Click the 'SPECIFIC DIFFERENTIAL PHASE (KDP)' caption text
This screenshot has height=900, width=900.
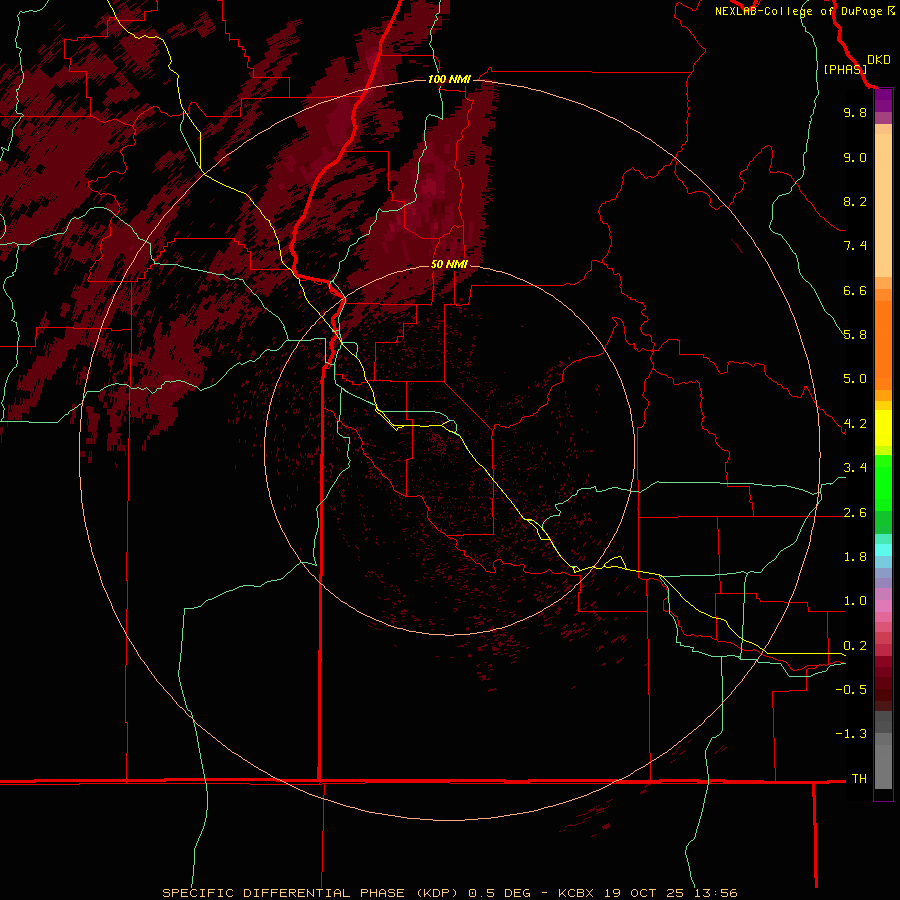point(310,893)
